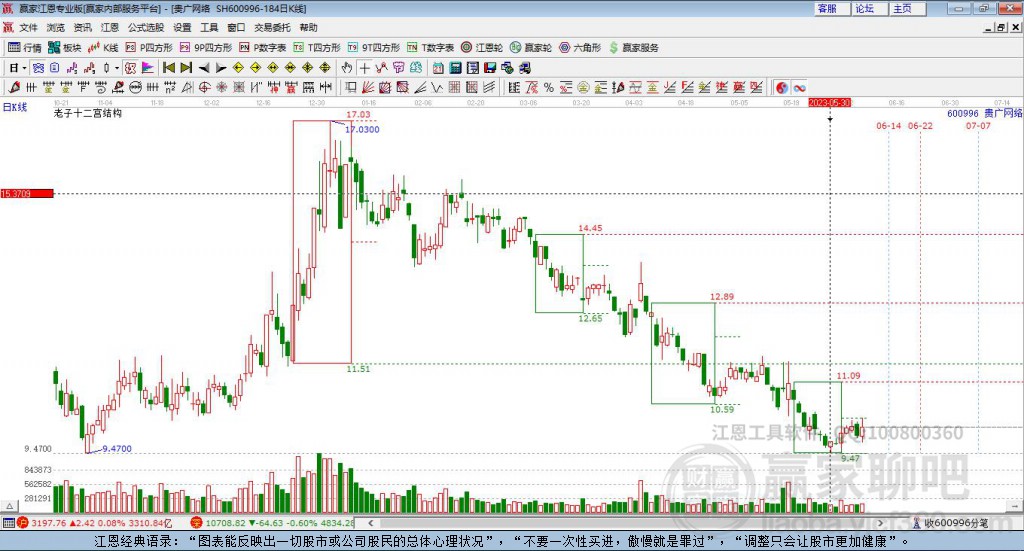
Task: Open the T四方形 tool
Action: point(317,48)
